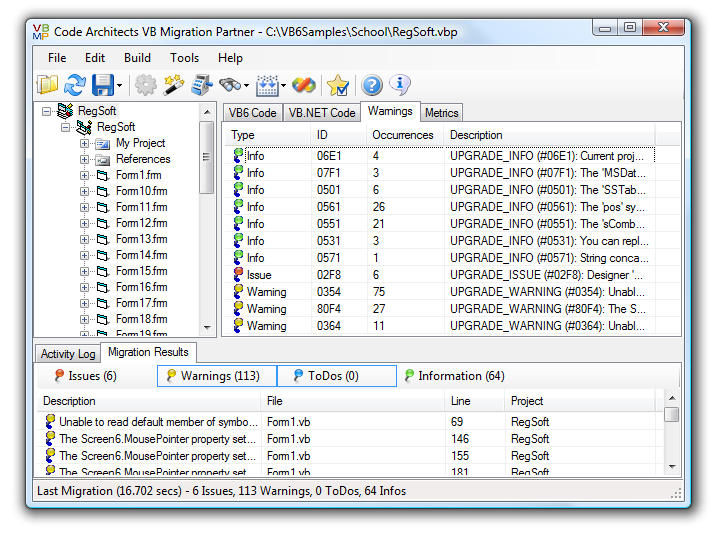Click the Form18.frm file icon
Image resolution: width=721 pixels, height=540 pixels.
tap(103, 319)
